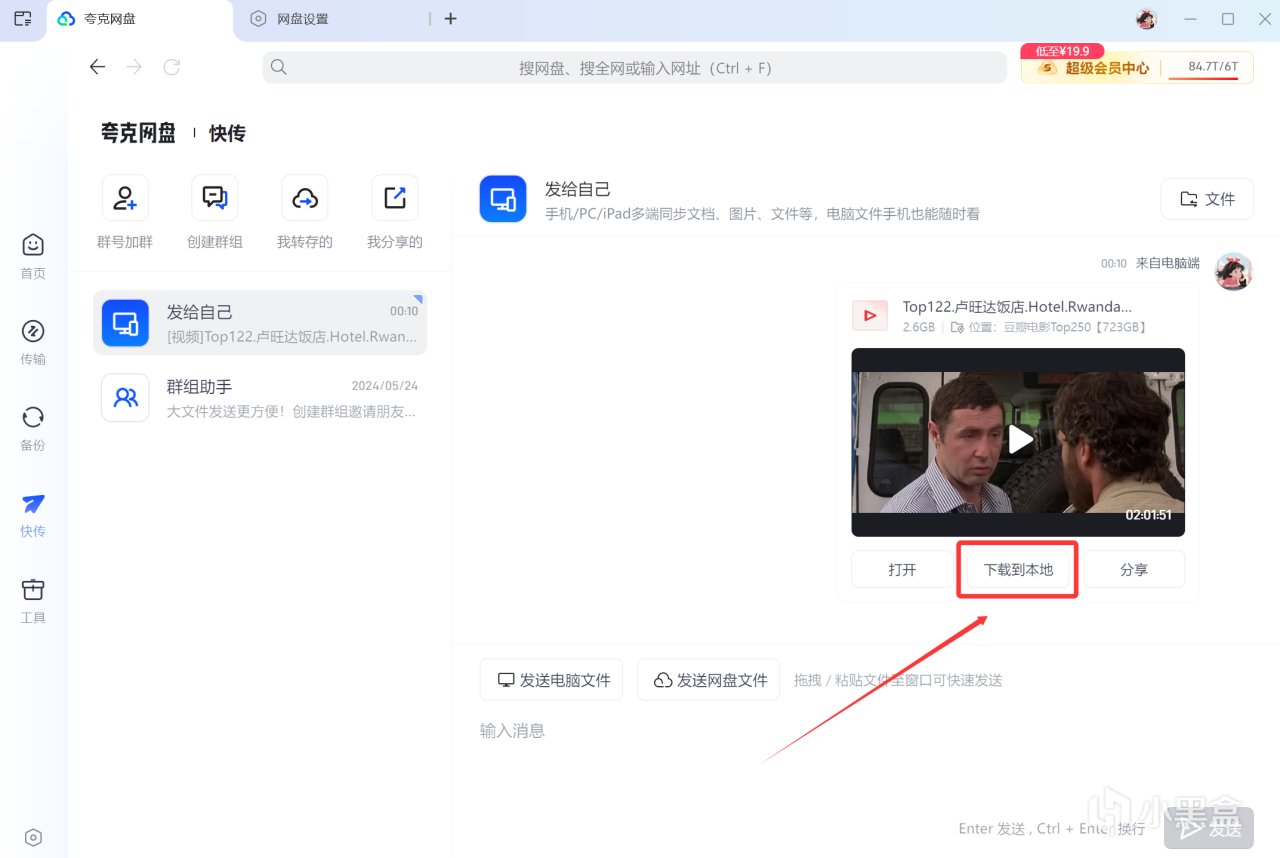
Task: Click the 快传 page title
Action: (227, 133)
